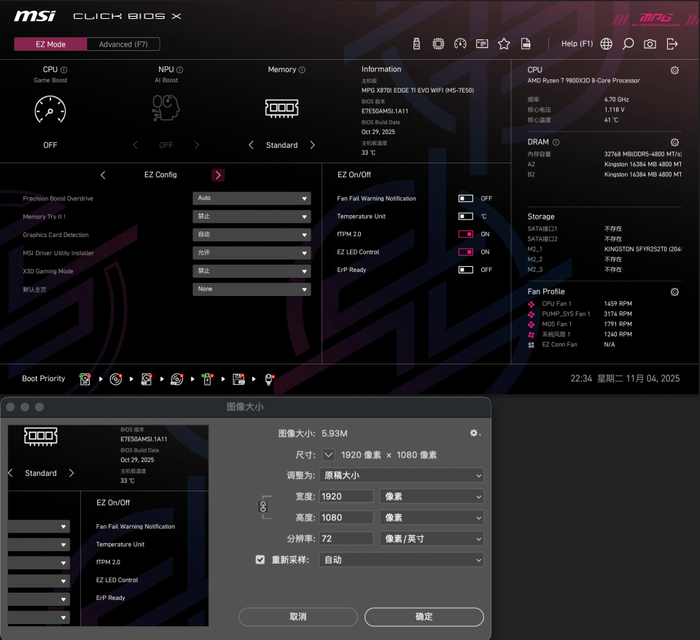Screen dimensions: 700x640
Task: Click the CPU chip icon in top toolbar
Action: tap(438, 44)
